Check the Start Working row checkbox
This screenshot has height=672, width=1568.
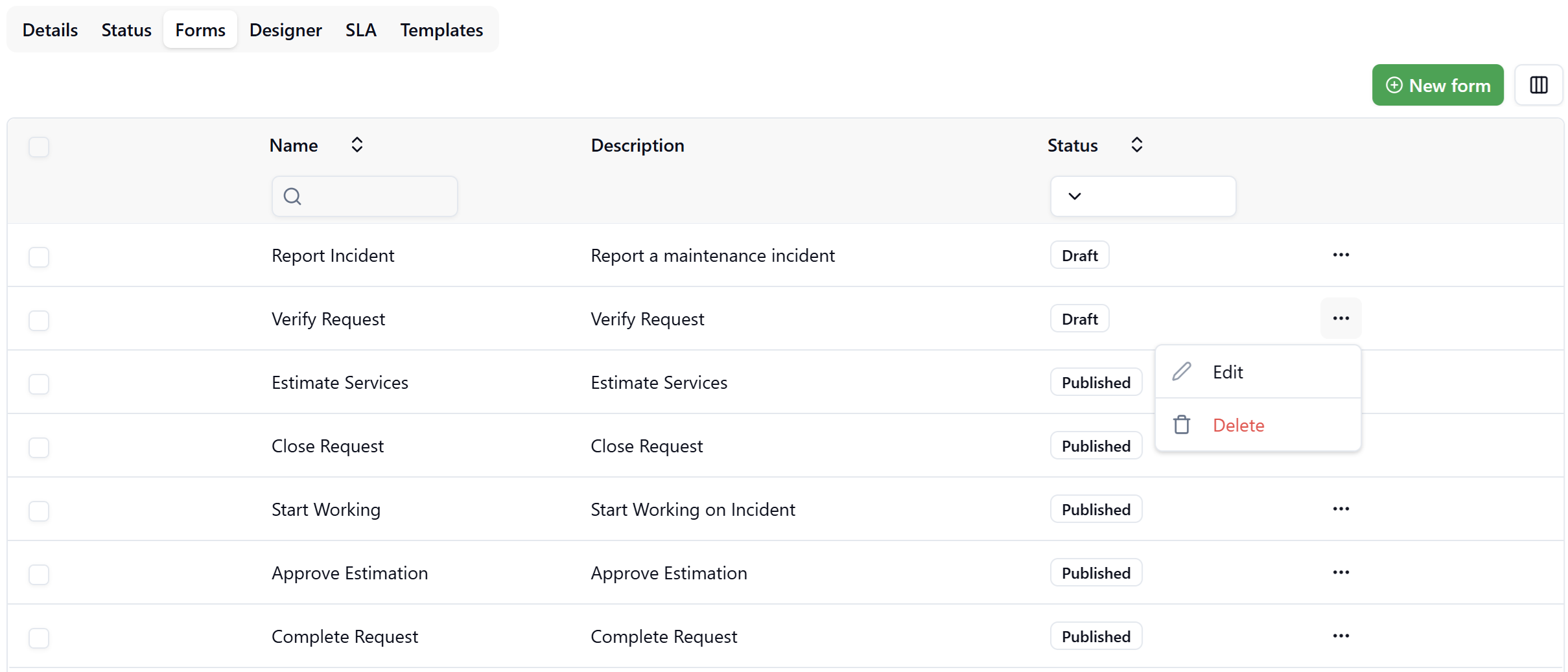(39, 511)
